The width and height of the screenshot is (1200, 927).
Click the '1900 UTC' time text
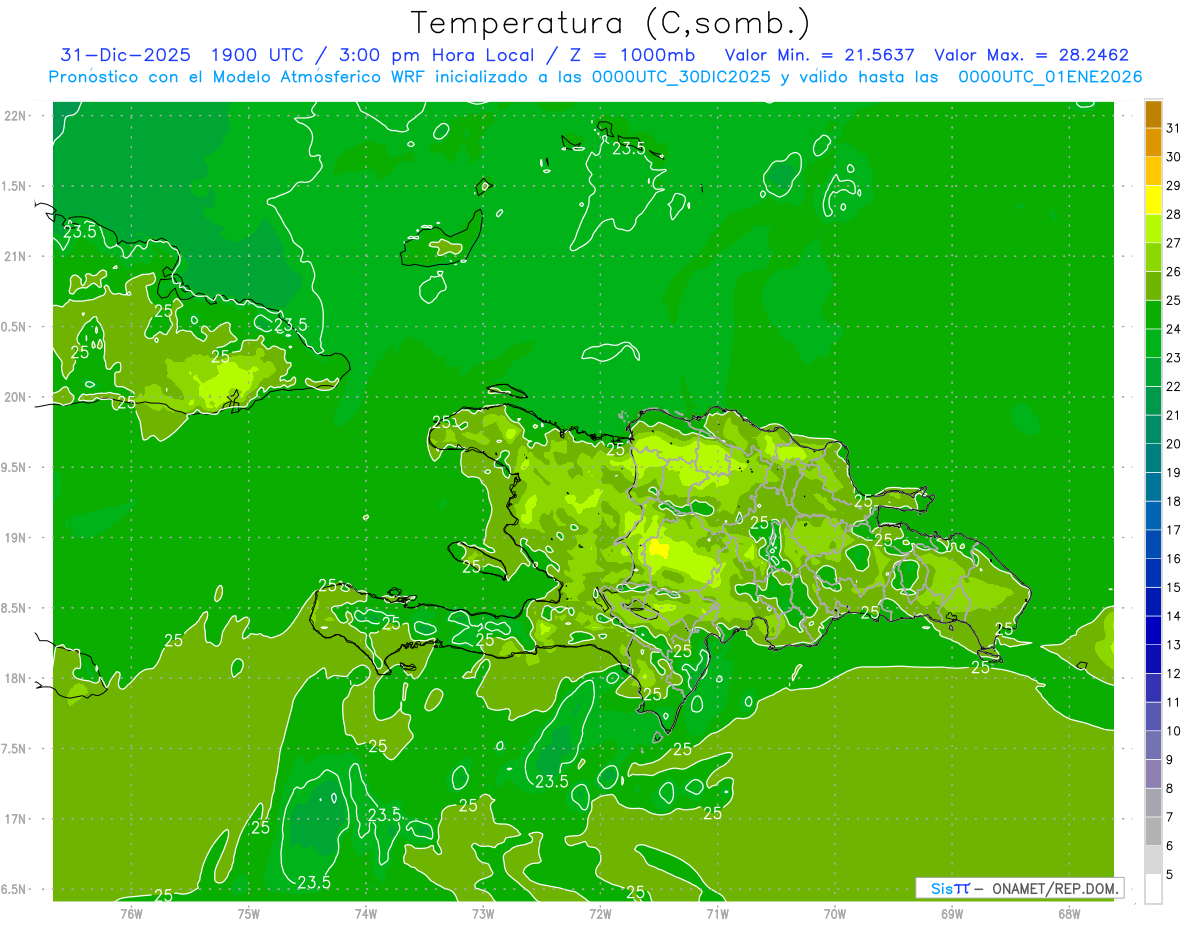pyautogui.click(x=255, y=55)
